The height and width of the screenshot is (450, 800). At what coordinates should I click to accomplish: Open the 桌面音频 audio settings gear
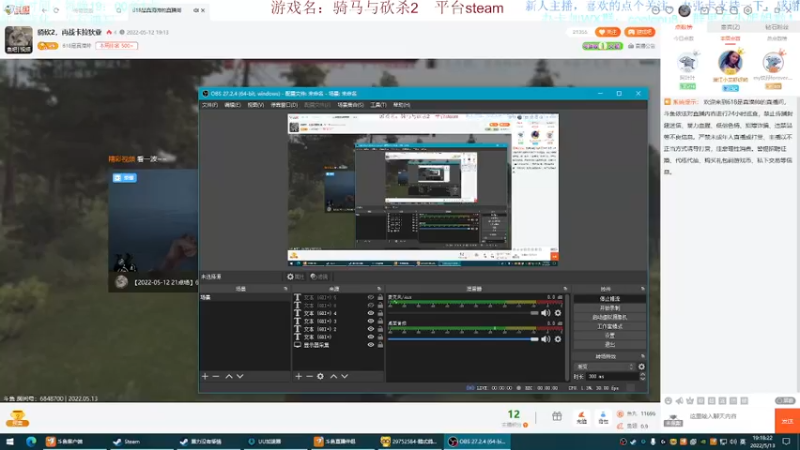pyautogui.click(x=558, y=339)
